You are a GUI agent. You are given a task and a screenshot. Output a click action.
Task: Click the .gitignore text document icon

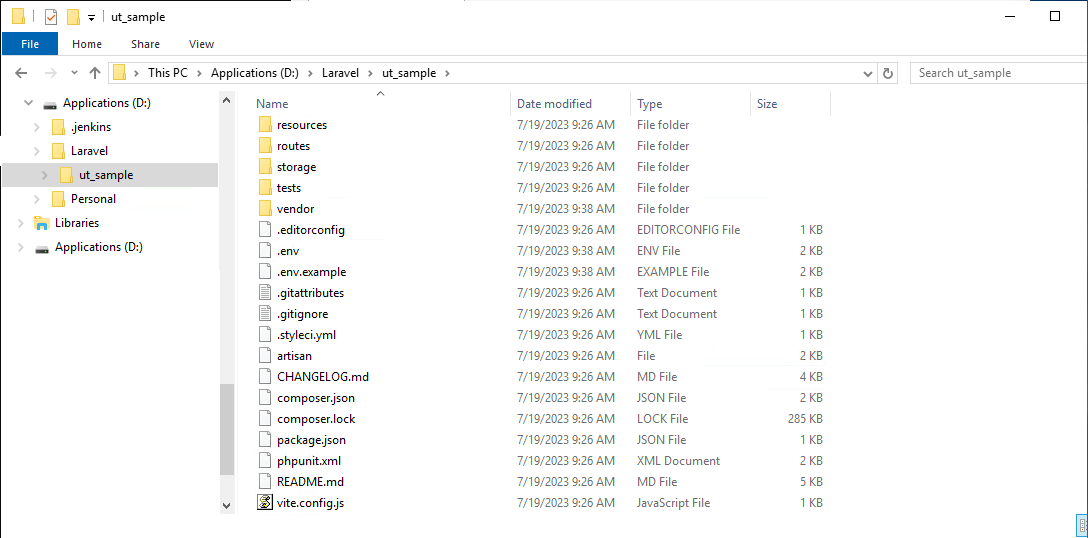[x=264, y=313]
